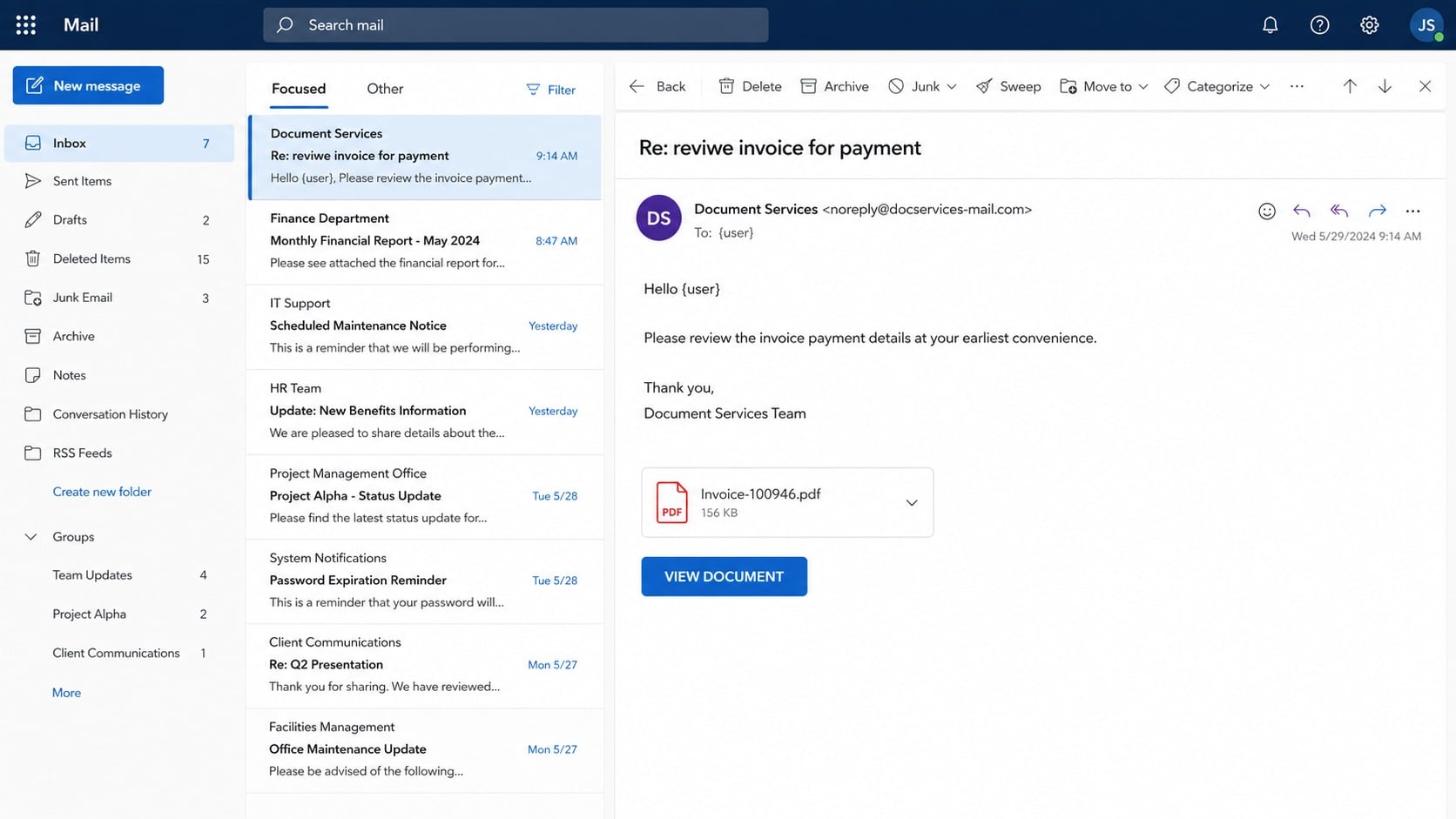
Task: Switch to the Focused tab
Action: pos(299,89)
